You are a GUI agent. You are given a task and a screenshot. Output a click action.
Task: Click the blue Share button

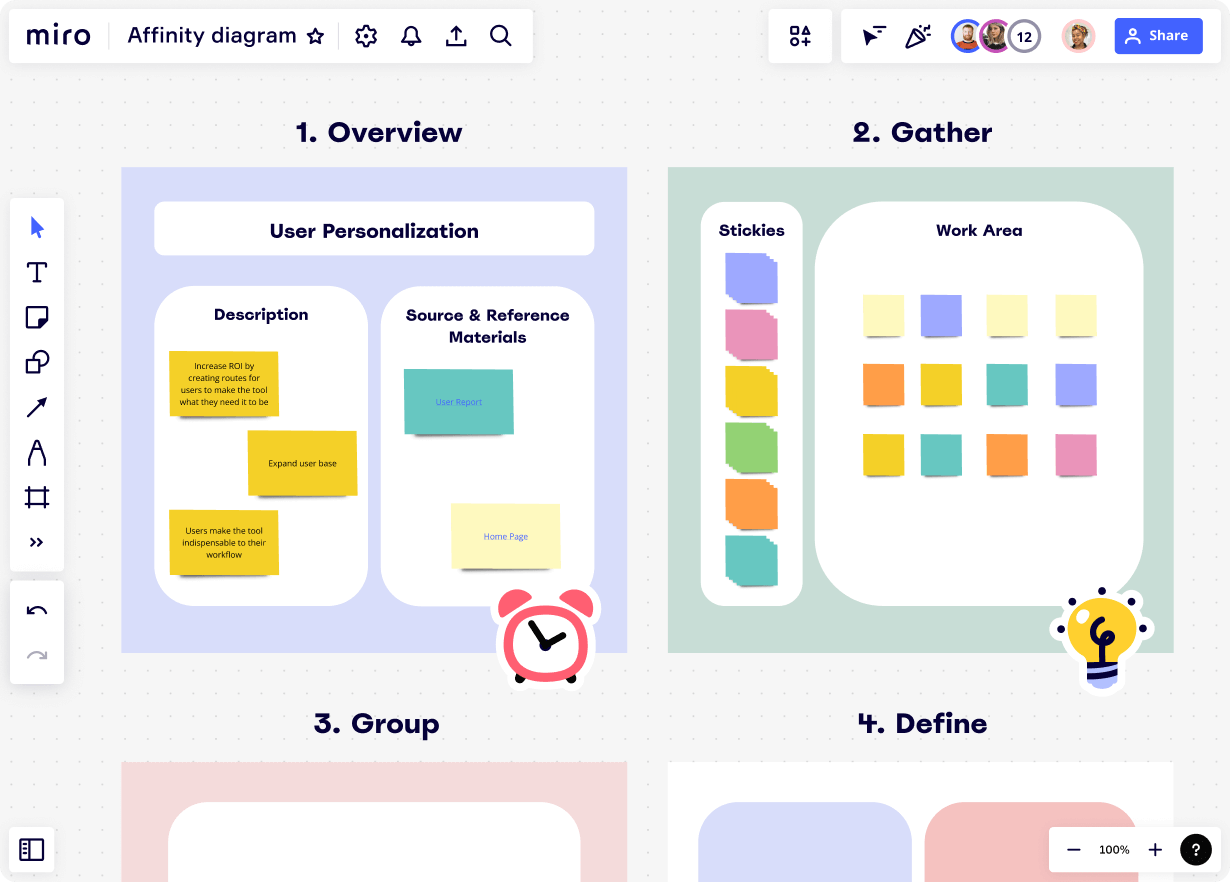1158,35
